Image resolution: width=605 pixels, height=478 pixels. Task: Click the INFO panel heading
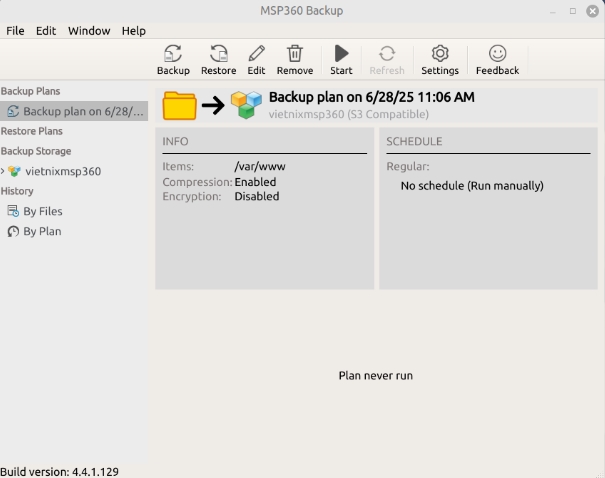[175, 142]
